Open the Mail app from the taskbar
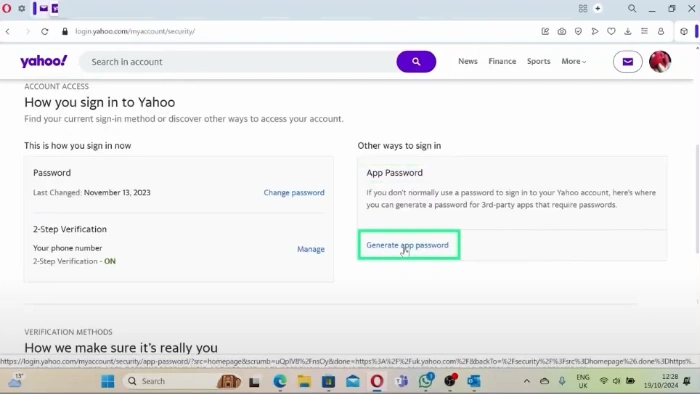This screenshot has height=394, width=700. tap(353, 382)
